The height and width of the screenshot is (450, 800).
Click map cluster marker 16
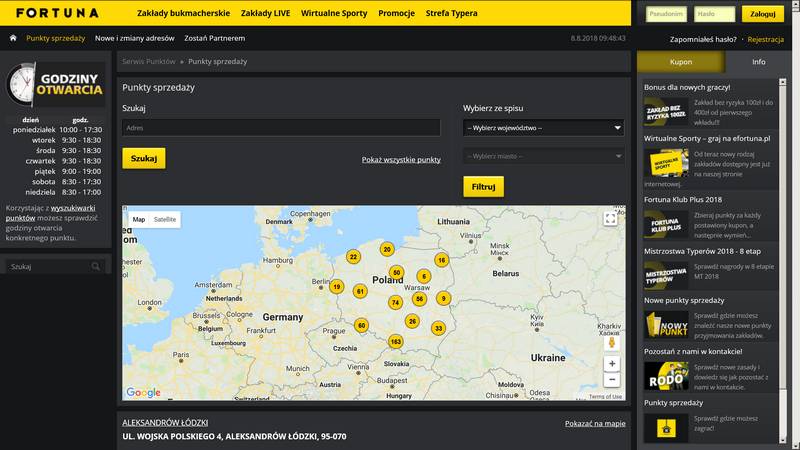[441, 260]
